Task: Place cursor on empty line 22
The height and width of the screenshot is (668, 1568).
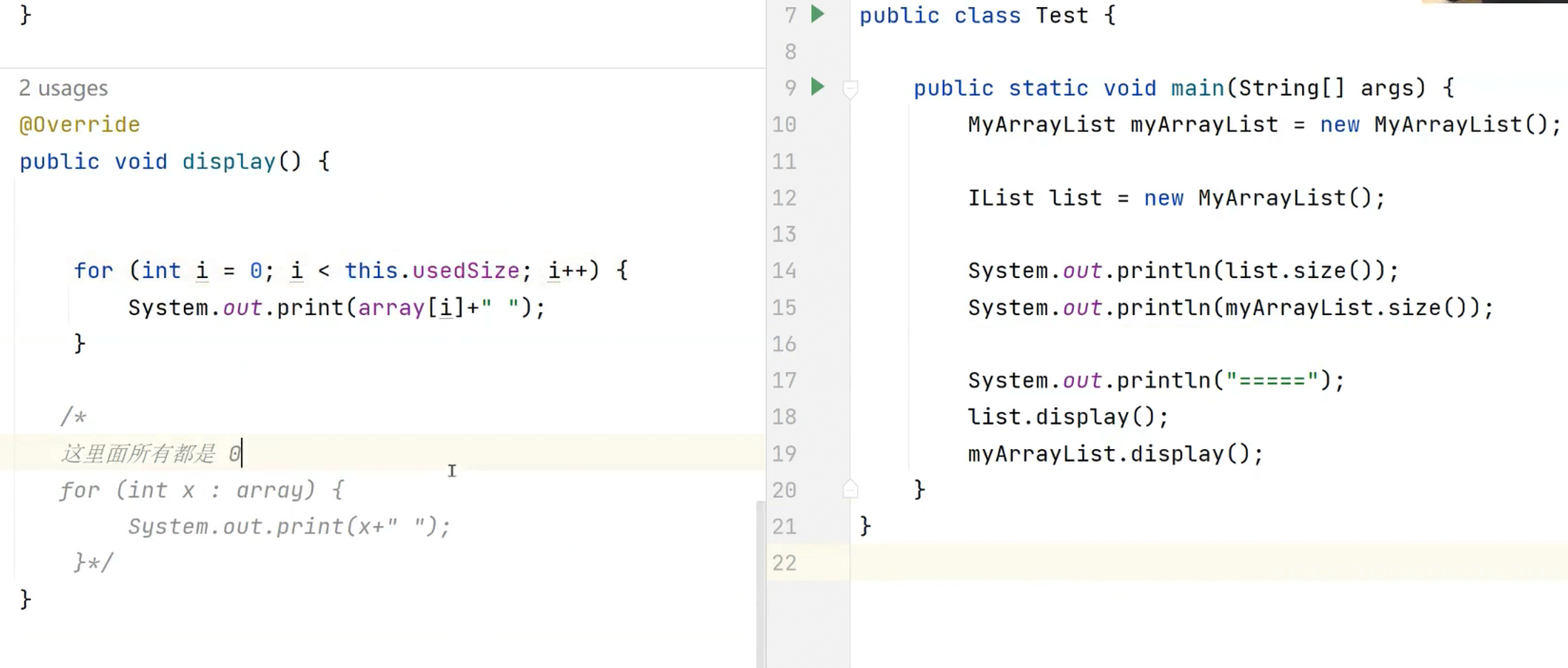Action: click(1209, 563)
